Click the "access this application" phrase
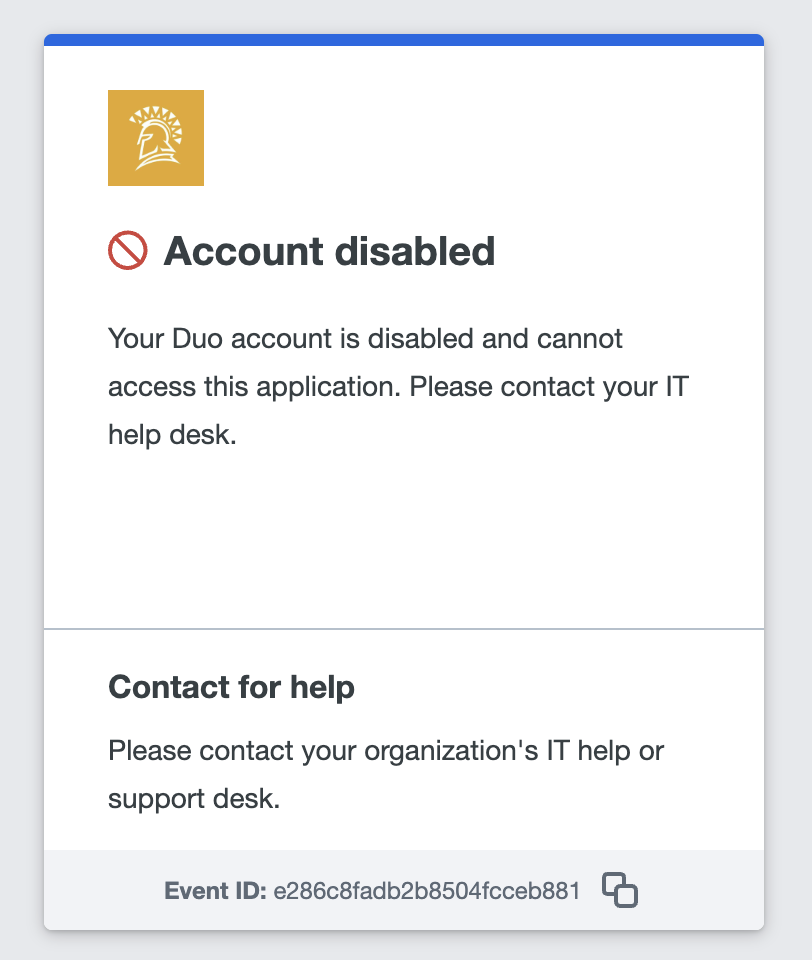Viewport: 812px width, 960px height. pyautogui.click(x=250, y=386)
